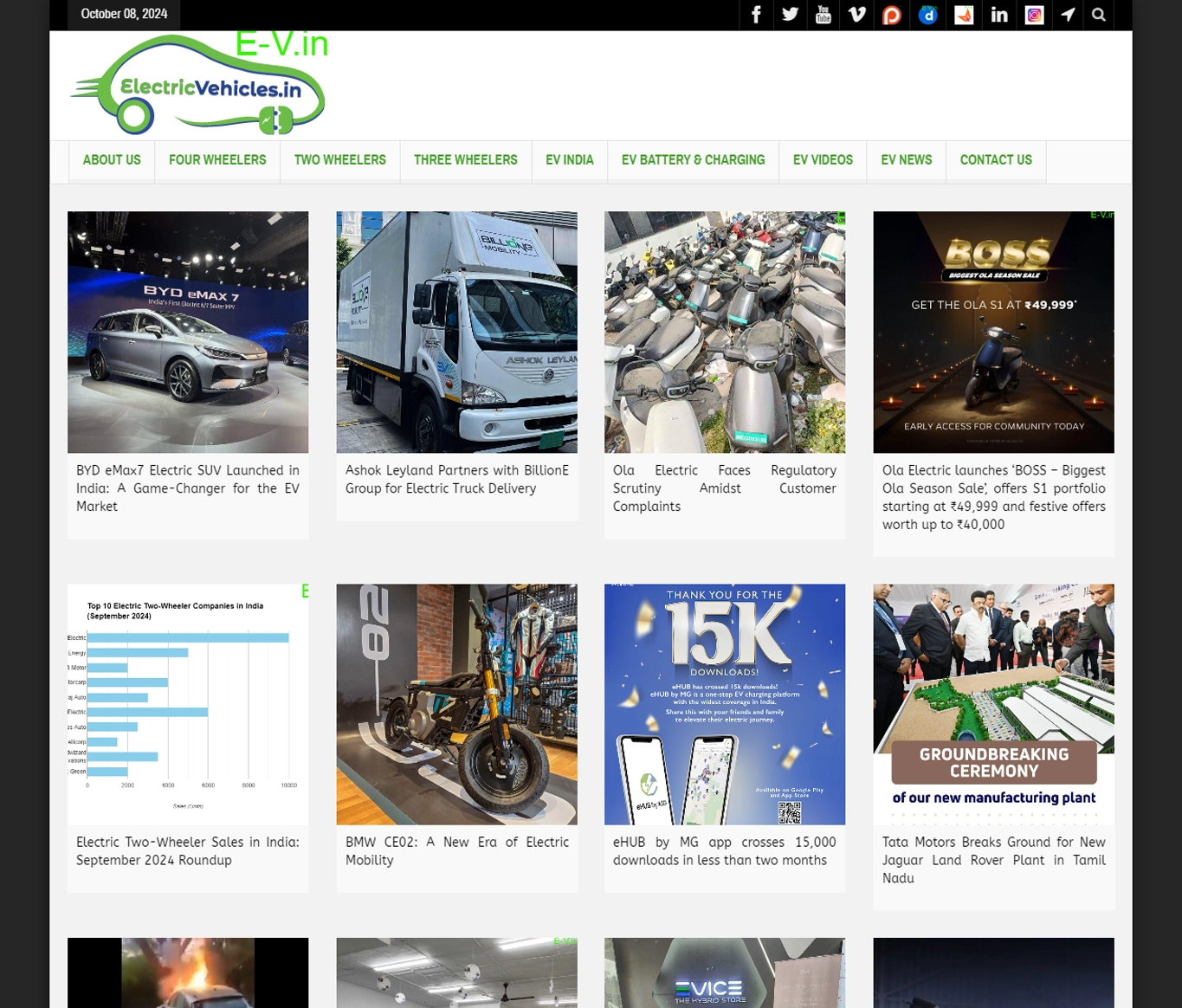Viewport: 1182px width, 1008px height.
Task: Click the ElectricVehicles.in site logo
Action: (199, 87)
